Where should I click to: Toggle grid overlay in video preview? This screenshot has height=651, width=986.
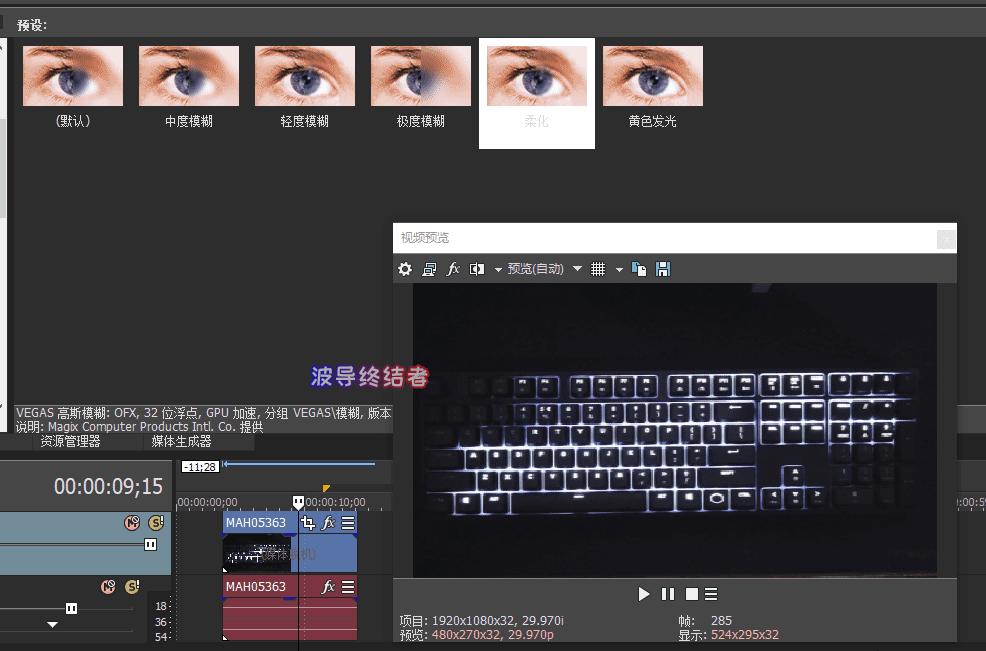tap(598, 269)
